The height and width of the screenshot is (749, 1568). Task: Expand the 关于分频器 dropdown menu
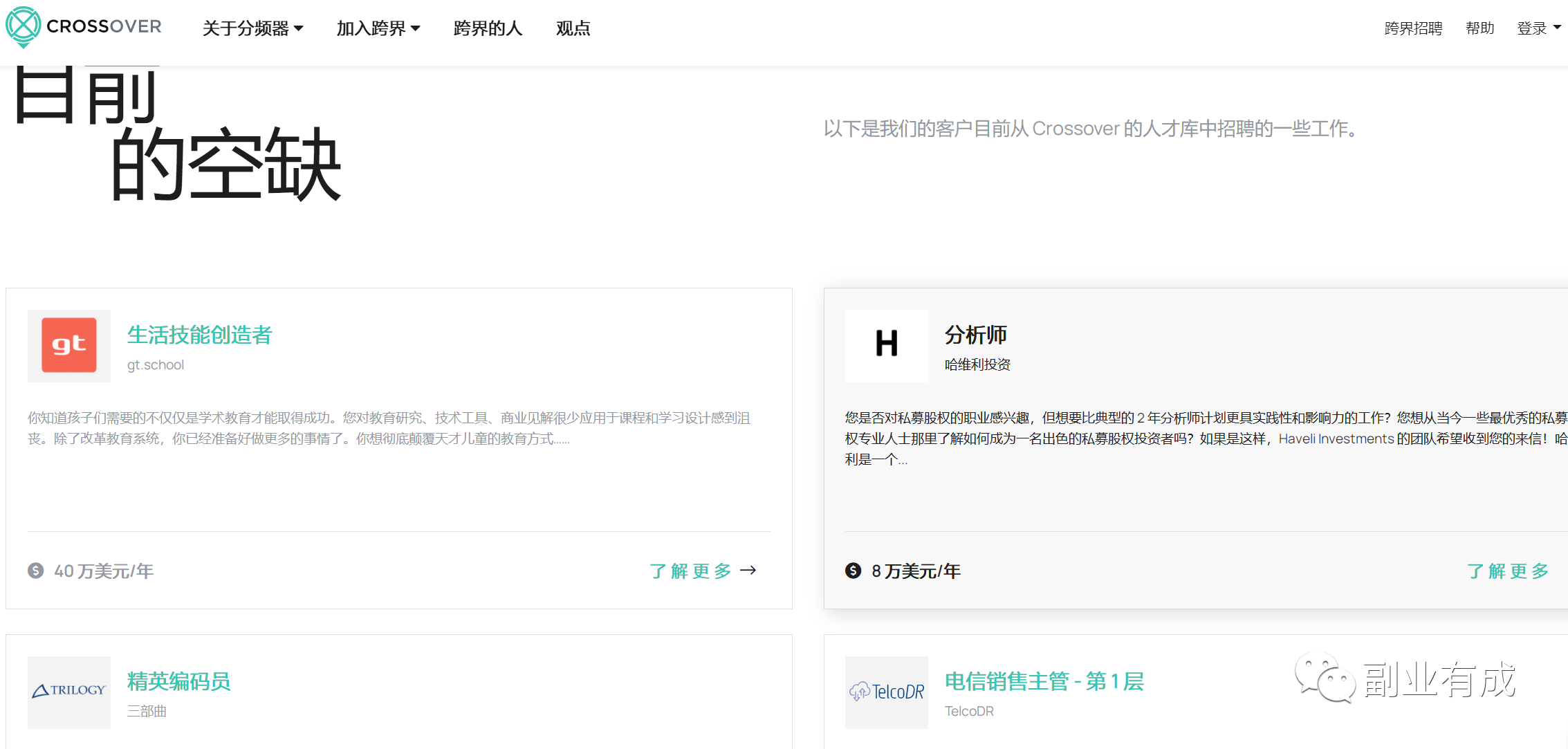pyautogui.click(x=252, y=28)
